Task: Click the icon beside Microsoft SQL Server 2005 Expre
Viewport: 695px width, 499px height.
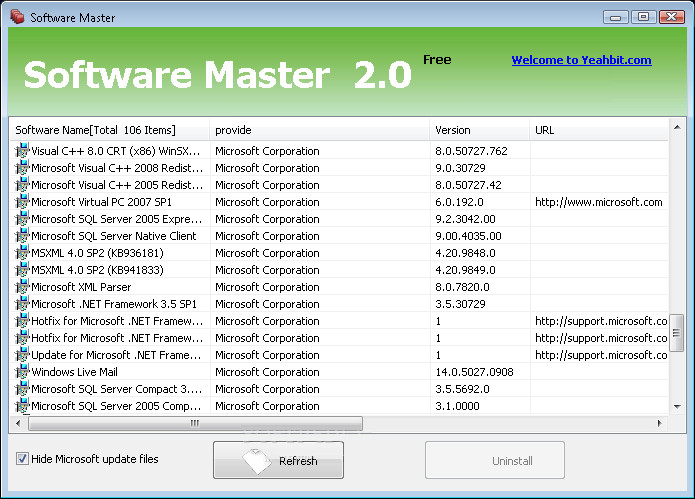Action: [22, 219]
